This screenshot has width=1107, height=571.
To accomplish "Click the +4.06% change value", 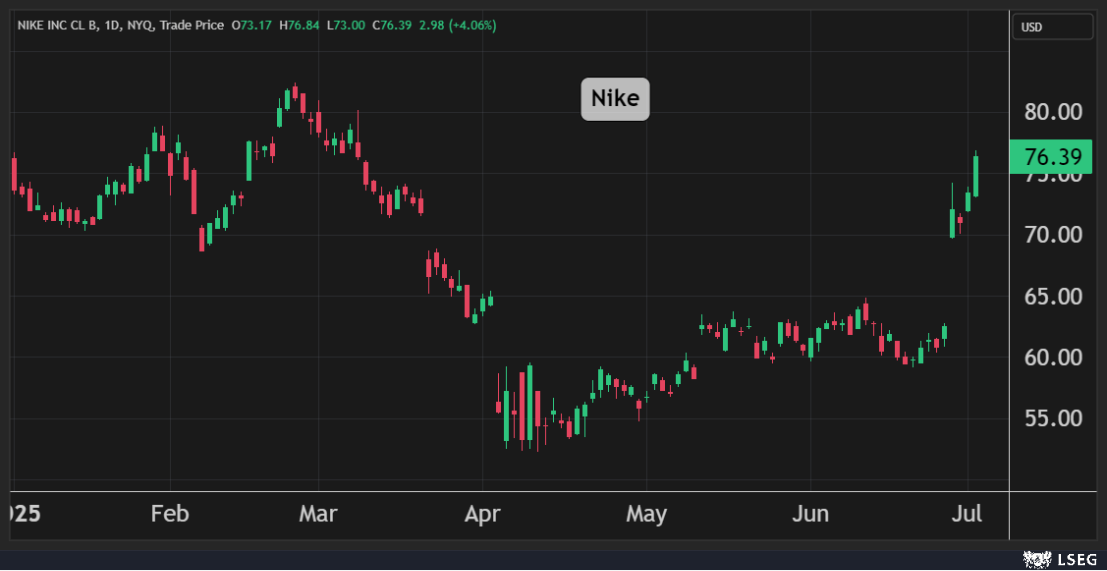I will click(x=474, y=25).
